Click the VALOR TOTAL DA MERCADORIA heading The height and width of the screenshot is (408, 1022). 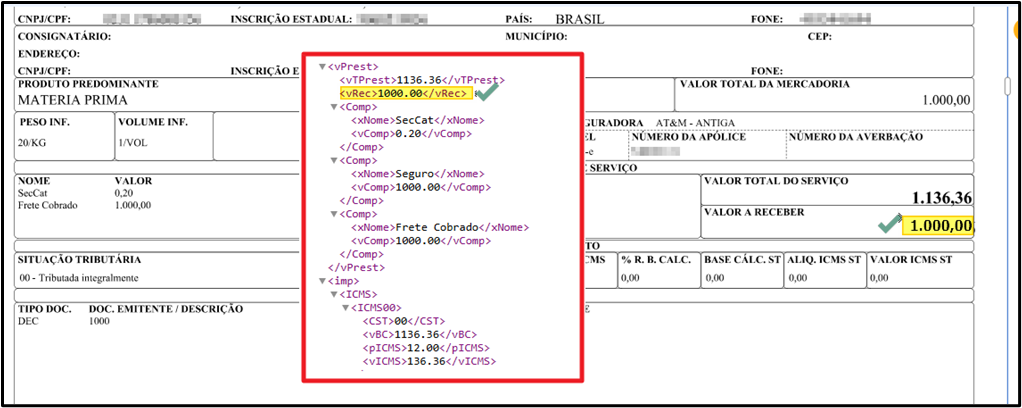pyautogui.click(x=765, y=85)
